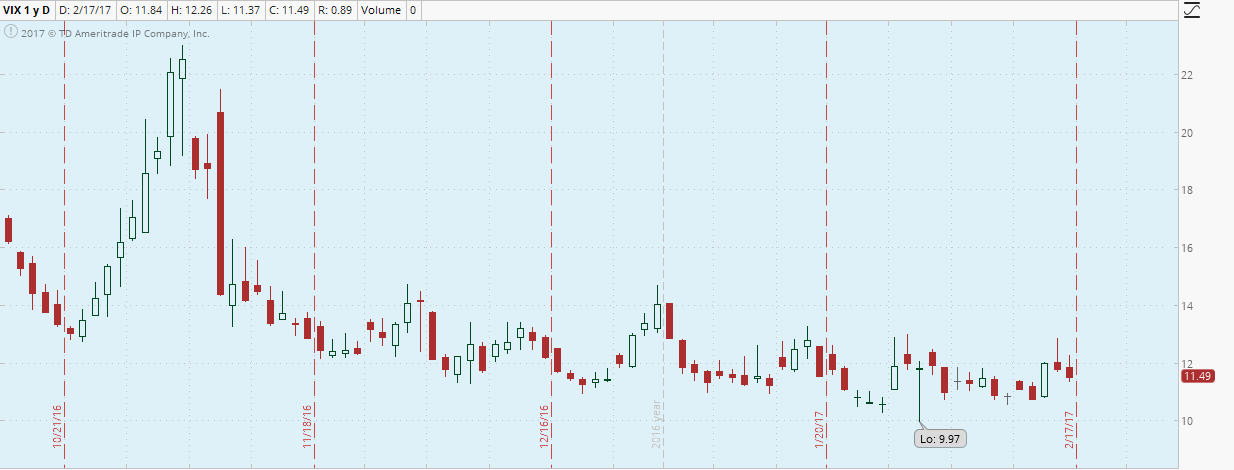Click the VIX 1 y D chart label
1234x470 pixels.
(28, 9)
